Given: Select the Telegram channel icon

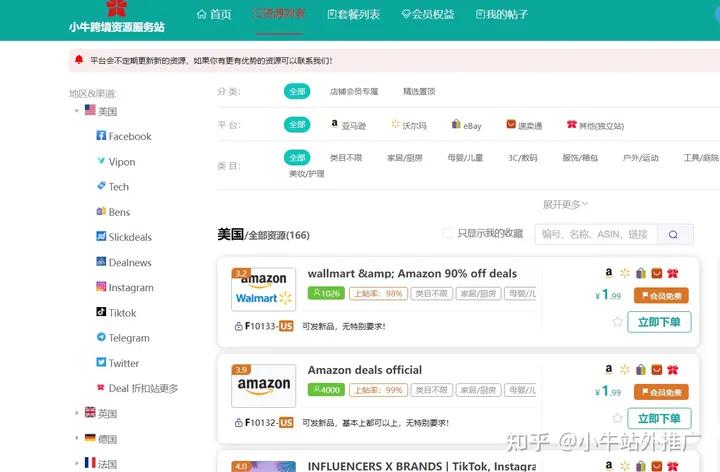Looking at the screenshot, I should click(x=101, y=337).
